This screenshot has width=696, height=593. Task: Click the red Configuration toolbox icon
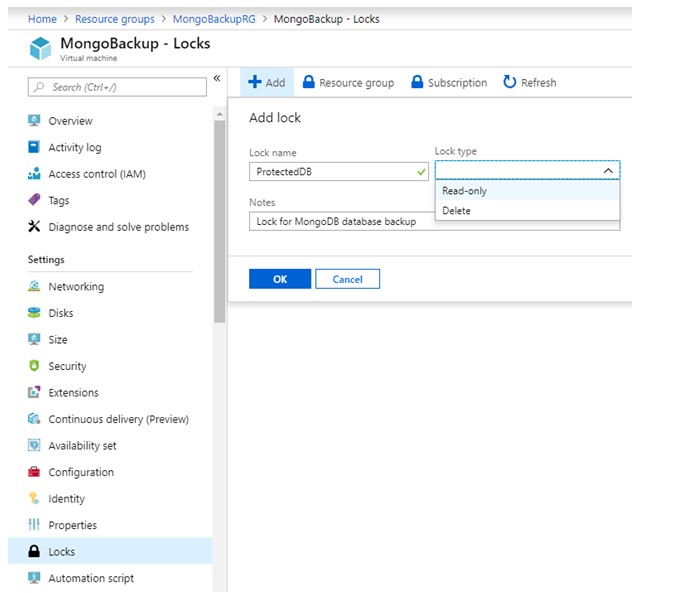pos(34,472)
